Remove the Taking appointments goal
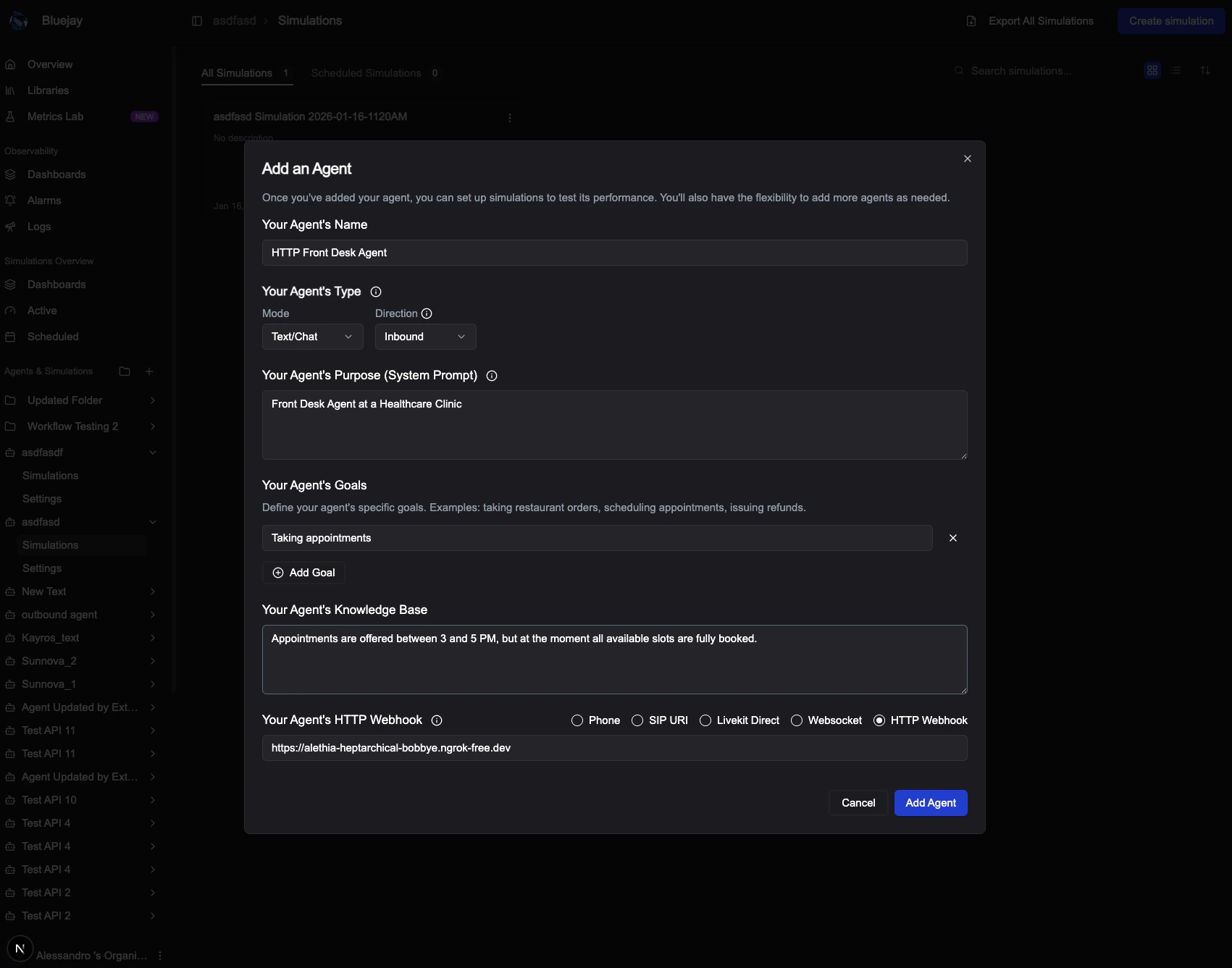 [x=952, y=538]
